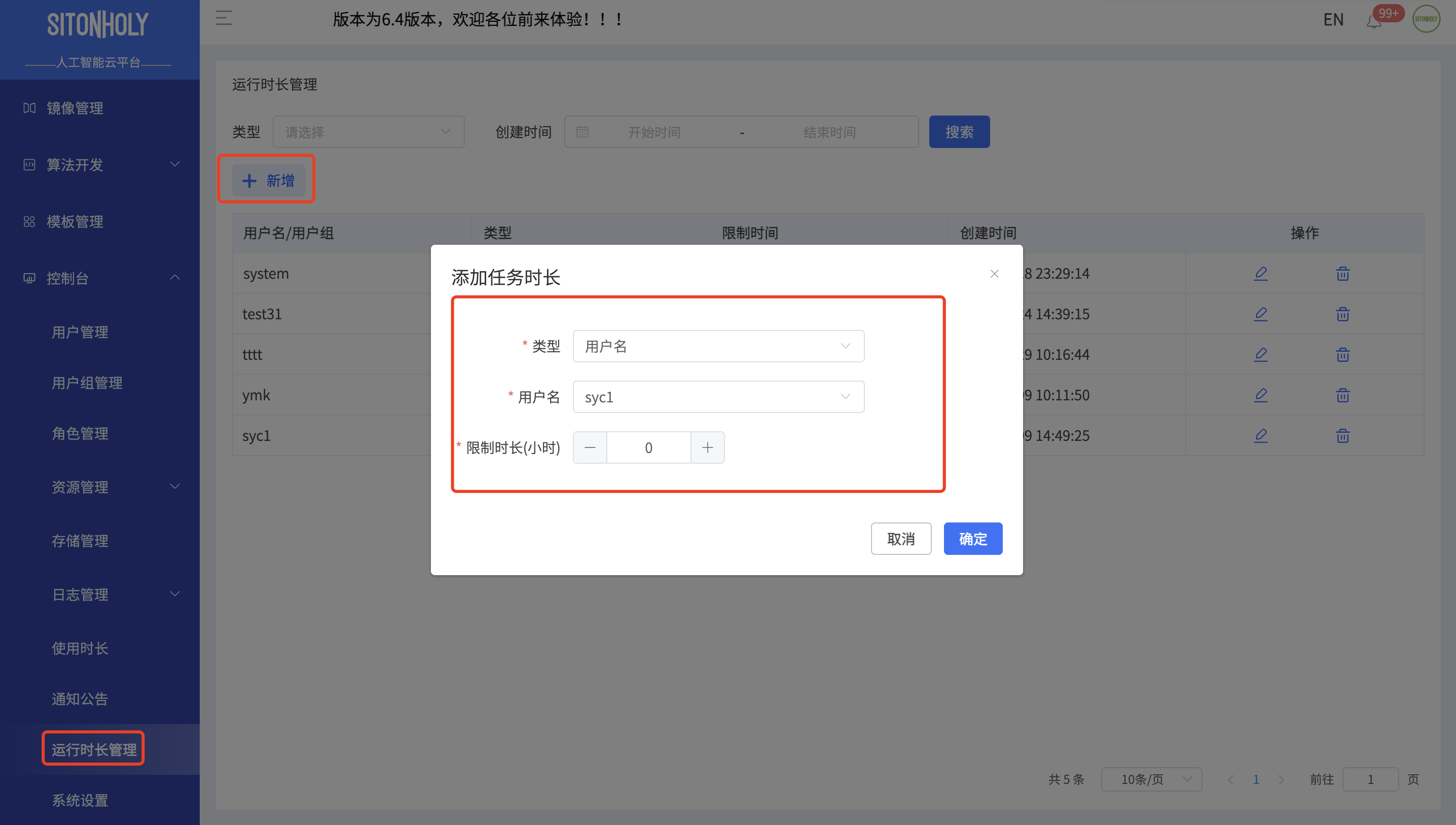Set the 结束时间 end date field
Screen dimensions: 1456x825
pyautogui.click(x=829, y=132)
